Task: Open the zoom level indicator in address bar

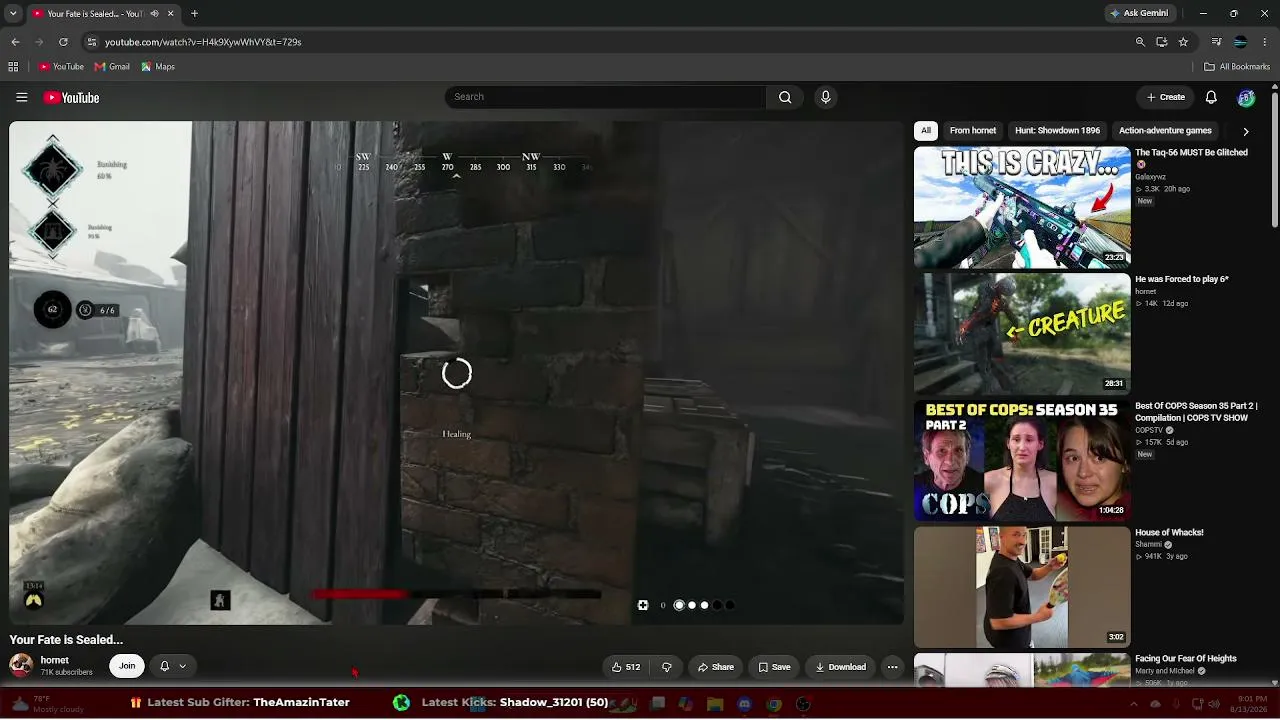Action: click(1140, 42)
